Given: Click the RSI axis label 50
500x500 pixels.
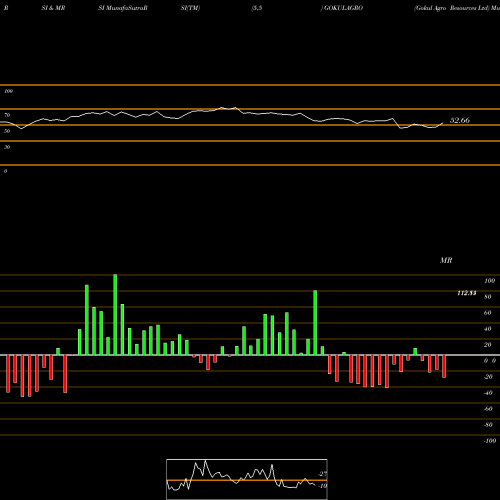Looking at the screenshot, I should click(x=7, y=131).
